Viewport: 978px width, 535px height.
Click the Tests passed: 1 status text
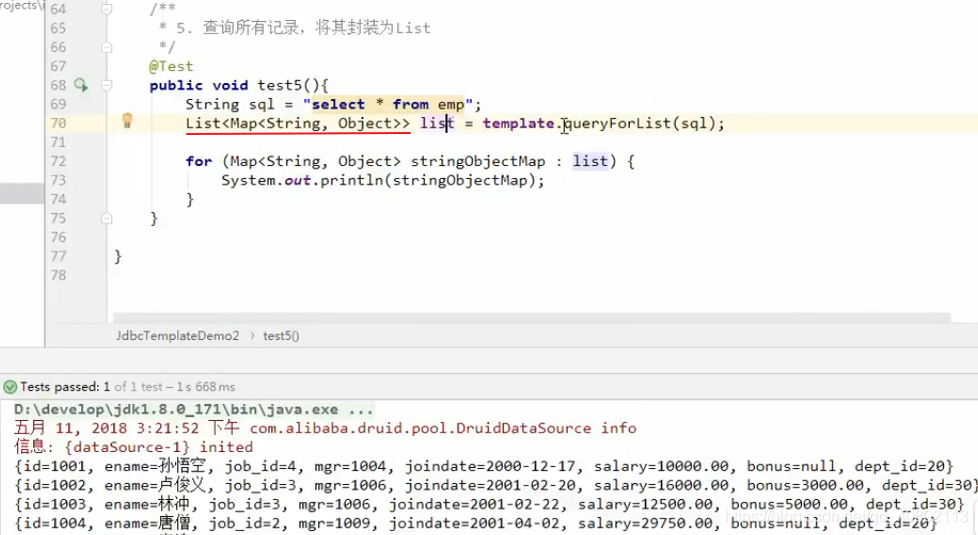pyautogui.click(x=65, y=387)
